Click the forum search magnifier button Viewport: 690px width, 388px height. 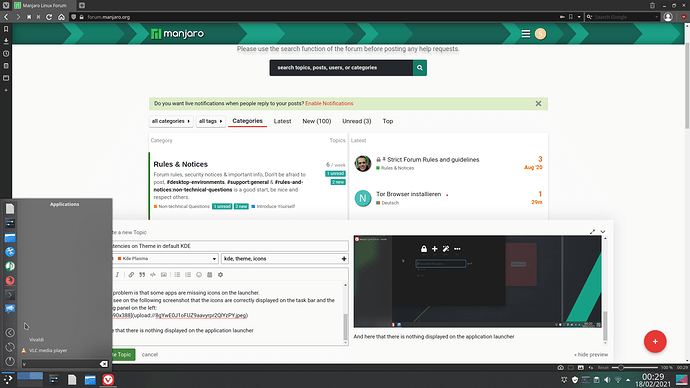tap(420, 68)
